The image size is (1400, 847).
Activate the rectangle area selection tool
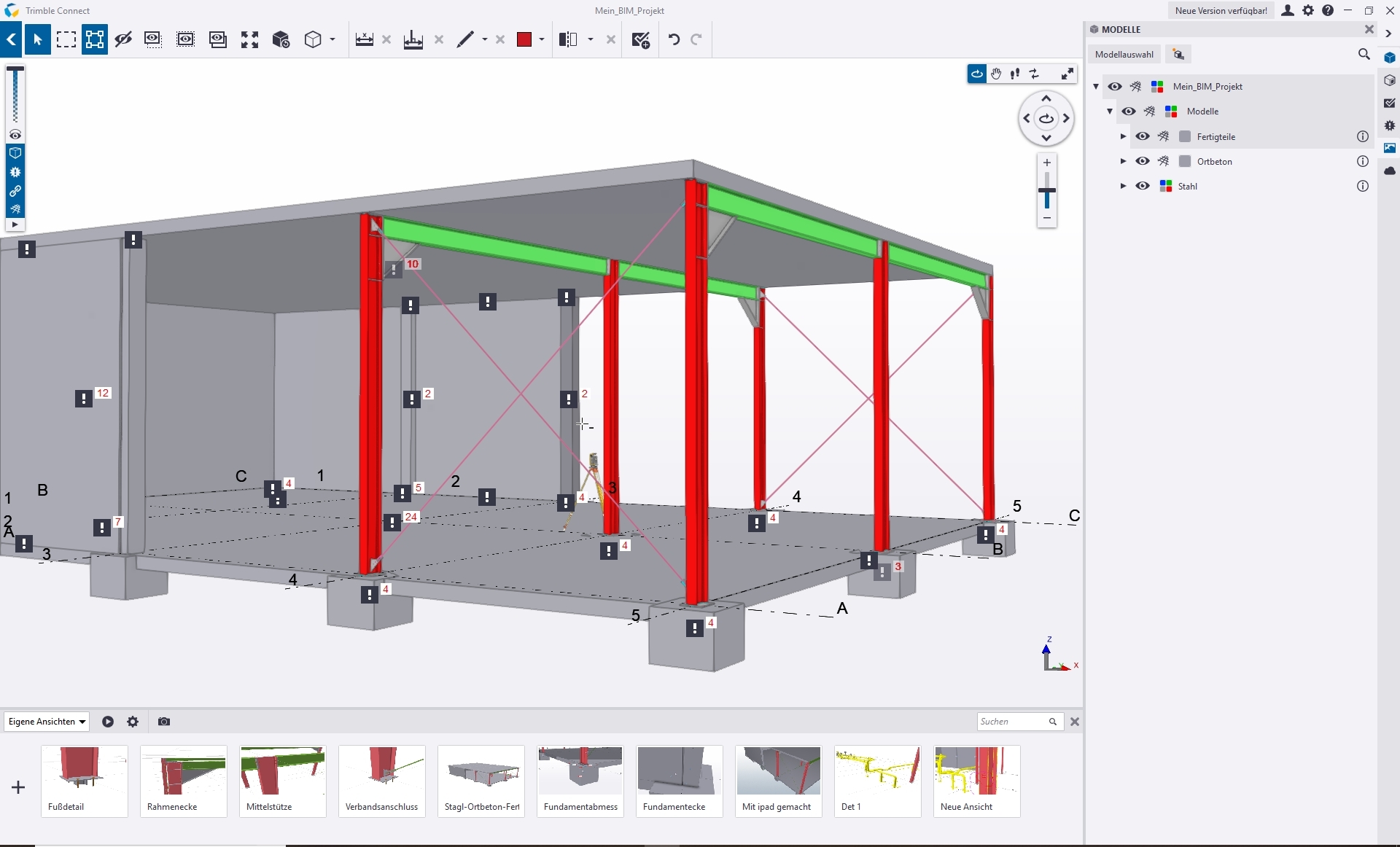pyautogui.click(x=66, y=39)
